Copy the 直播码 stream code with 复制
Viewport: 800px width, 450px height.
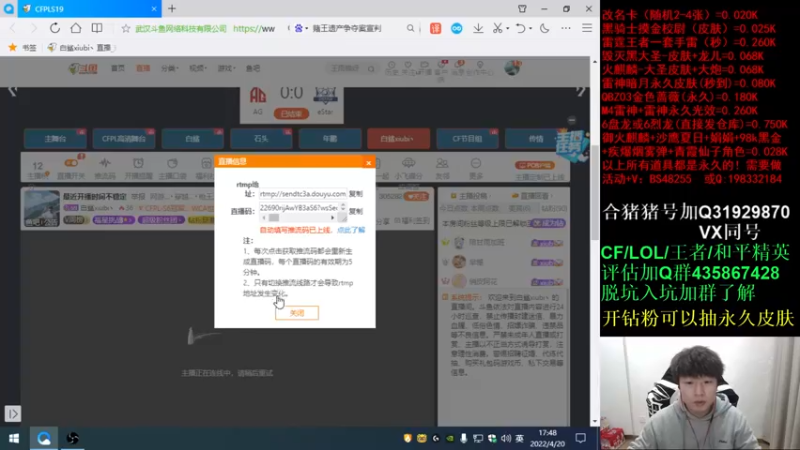[x=356, y=211]
